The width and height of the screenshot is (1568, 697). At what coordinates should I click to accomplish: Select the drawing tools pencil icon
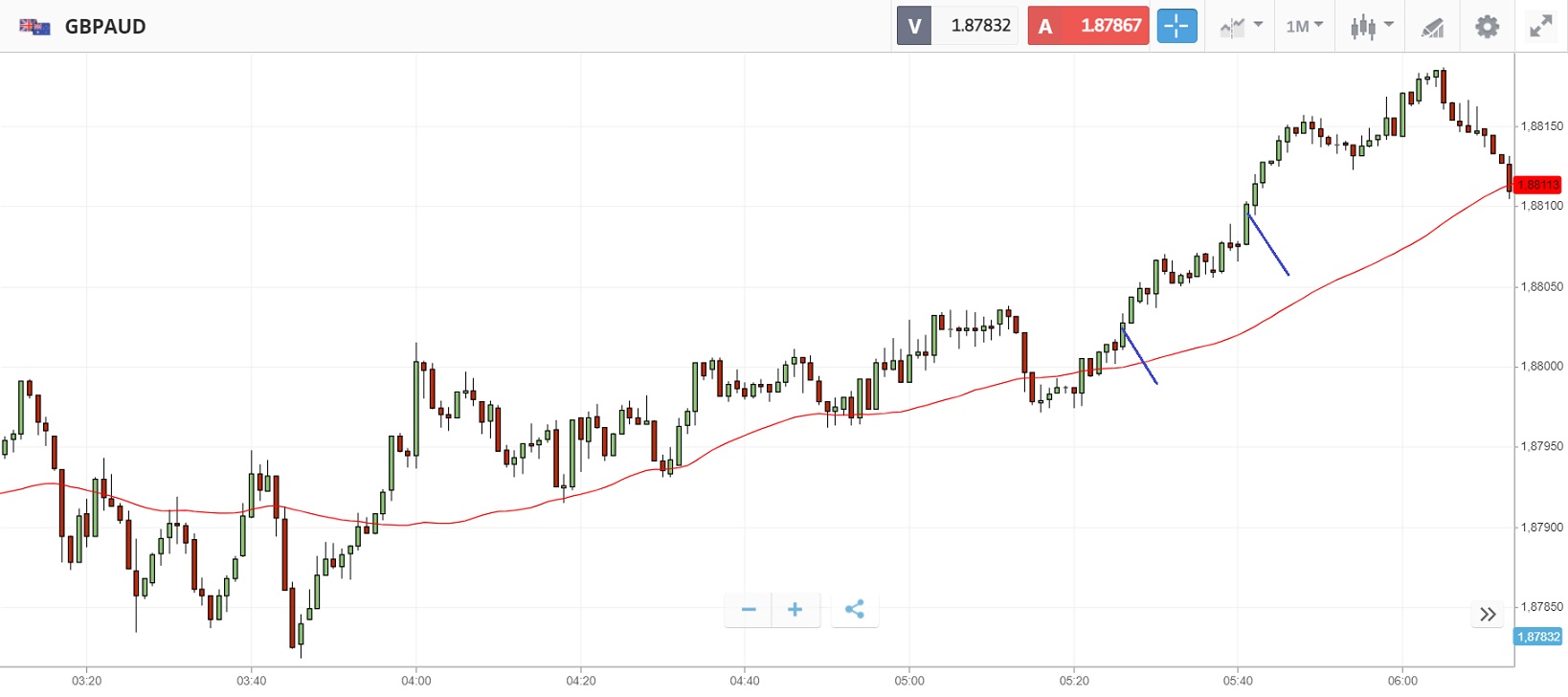[1432, 27]
